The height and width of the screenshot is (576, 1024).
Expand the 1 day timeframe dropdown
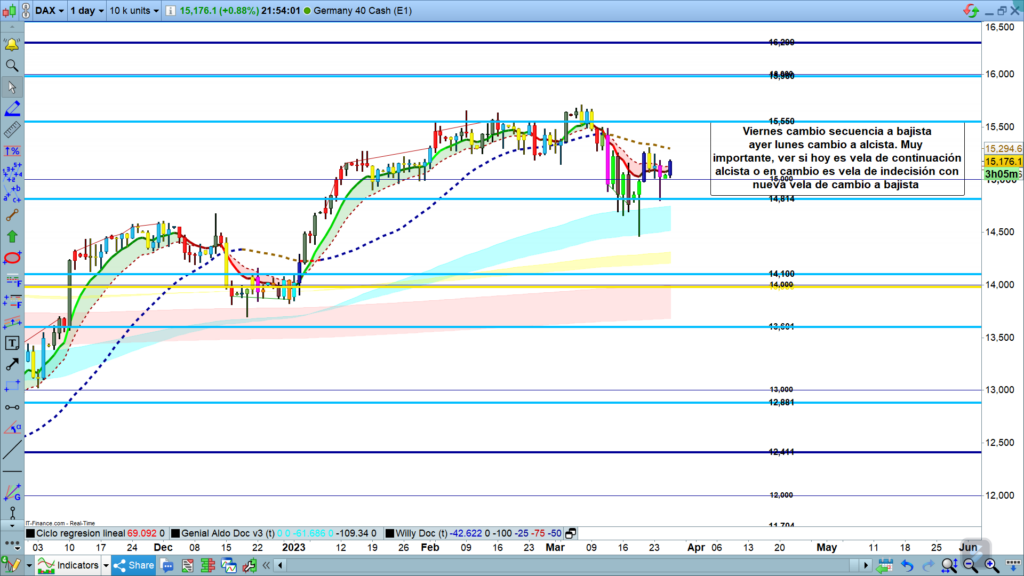pyautogui.click(x=85, y=10)
